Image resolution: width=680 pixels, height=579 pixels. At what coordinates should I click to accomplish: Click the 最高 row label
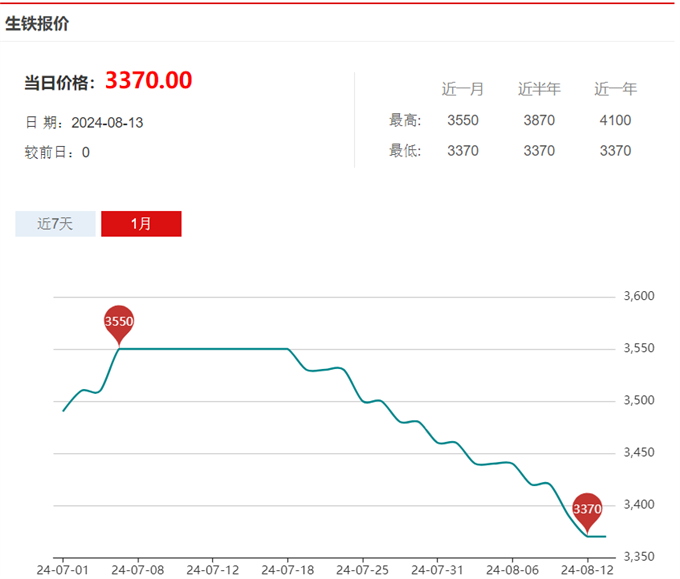(x=405, y=120)
